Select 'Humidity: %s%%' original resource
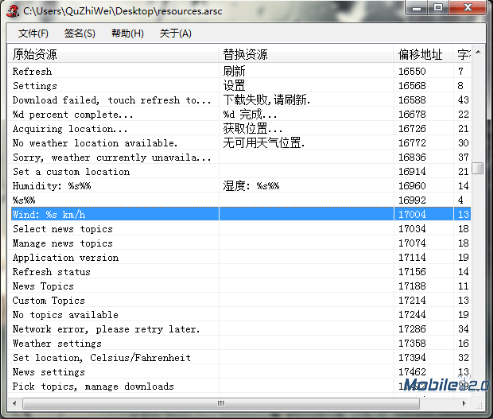Screen dimensions: 493x419 [x=52, y=186]
